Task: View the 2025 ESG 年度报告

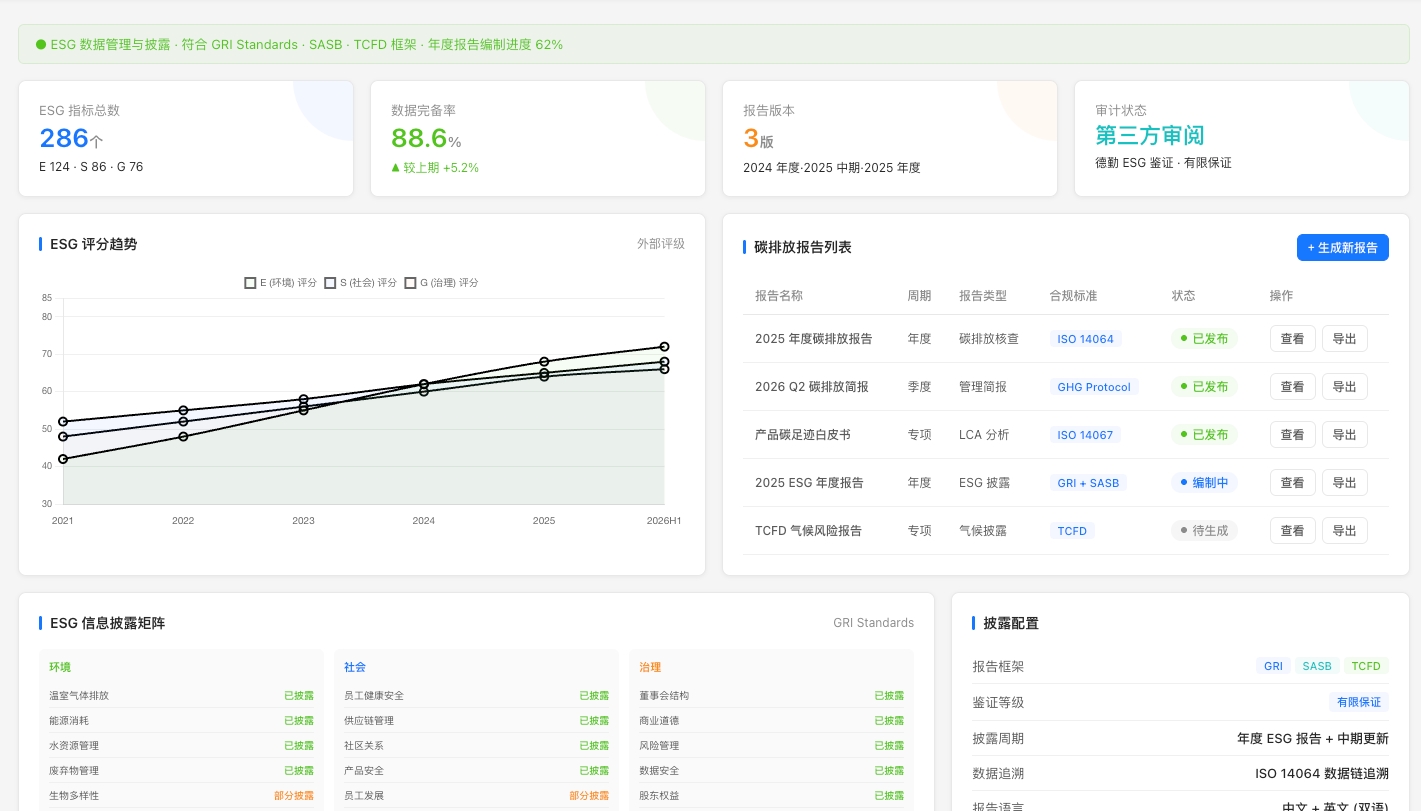Action: (x=1292, y=483)
